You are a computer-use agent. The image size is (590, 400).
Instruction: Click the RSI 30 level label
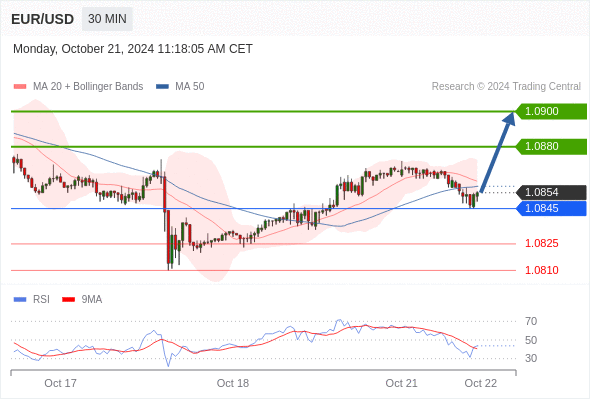click(x=531, y=358)
